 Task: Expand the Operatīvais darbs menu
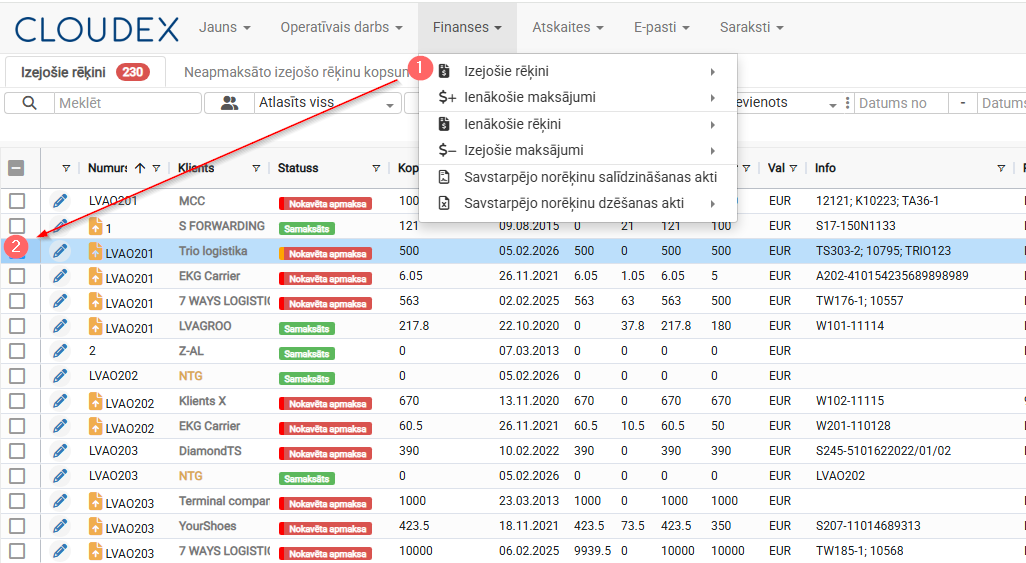(341, 27)
